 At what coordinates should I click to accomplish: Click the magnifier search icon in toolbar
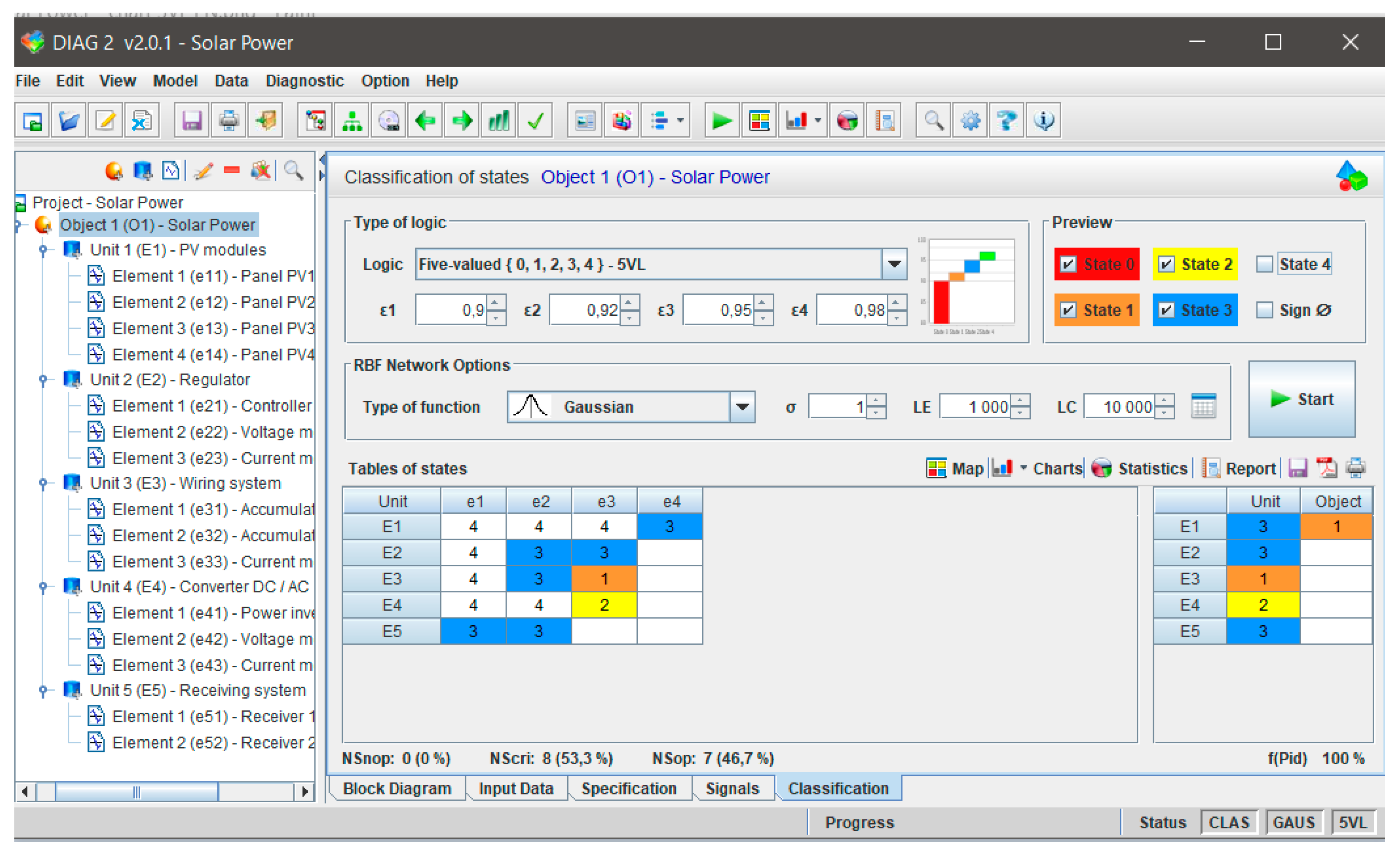(x=934, y=120)
